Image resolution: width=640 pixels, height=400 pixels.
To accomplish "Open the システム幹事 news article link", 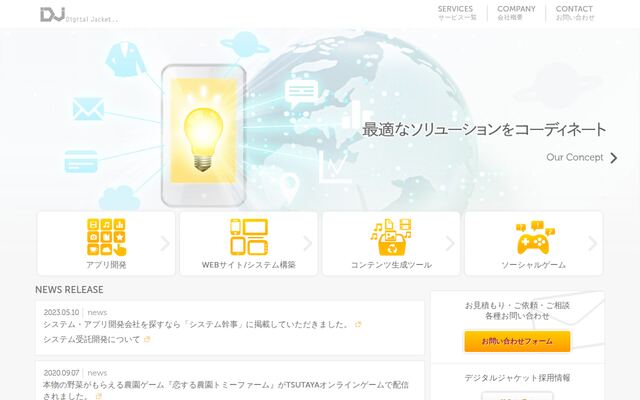I will point(198,324).
